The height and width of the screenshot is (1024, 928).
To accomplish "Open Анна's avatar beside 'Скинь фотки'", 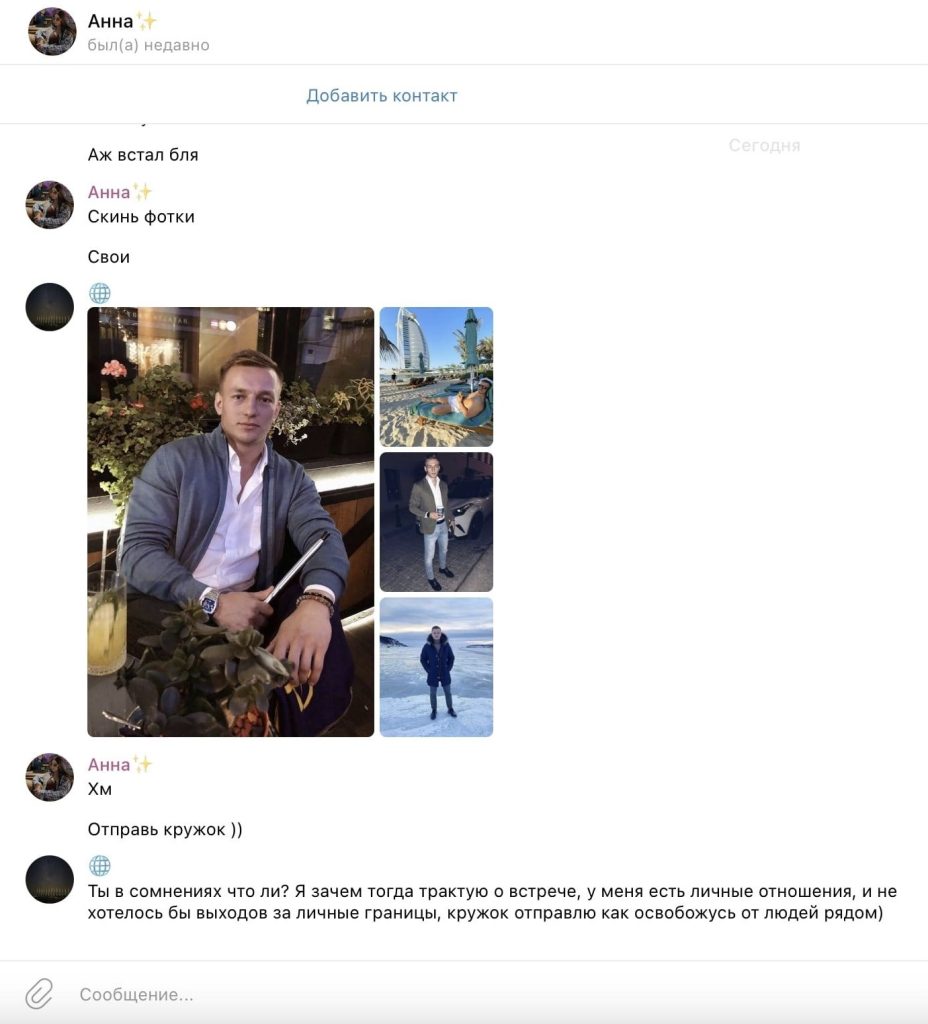I will pos(50,204).
